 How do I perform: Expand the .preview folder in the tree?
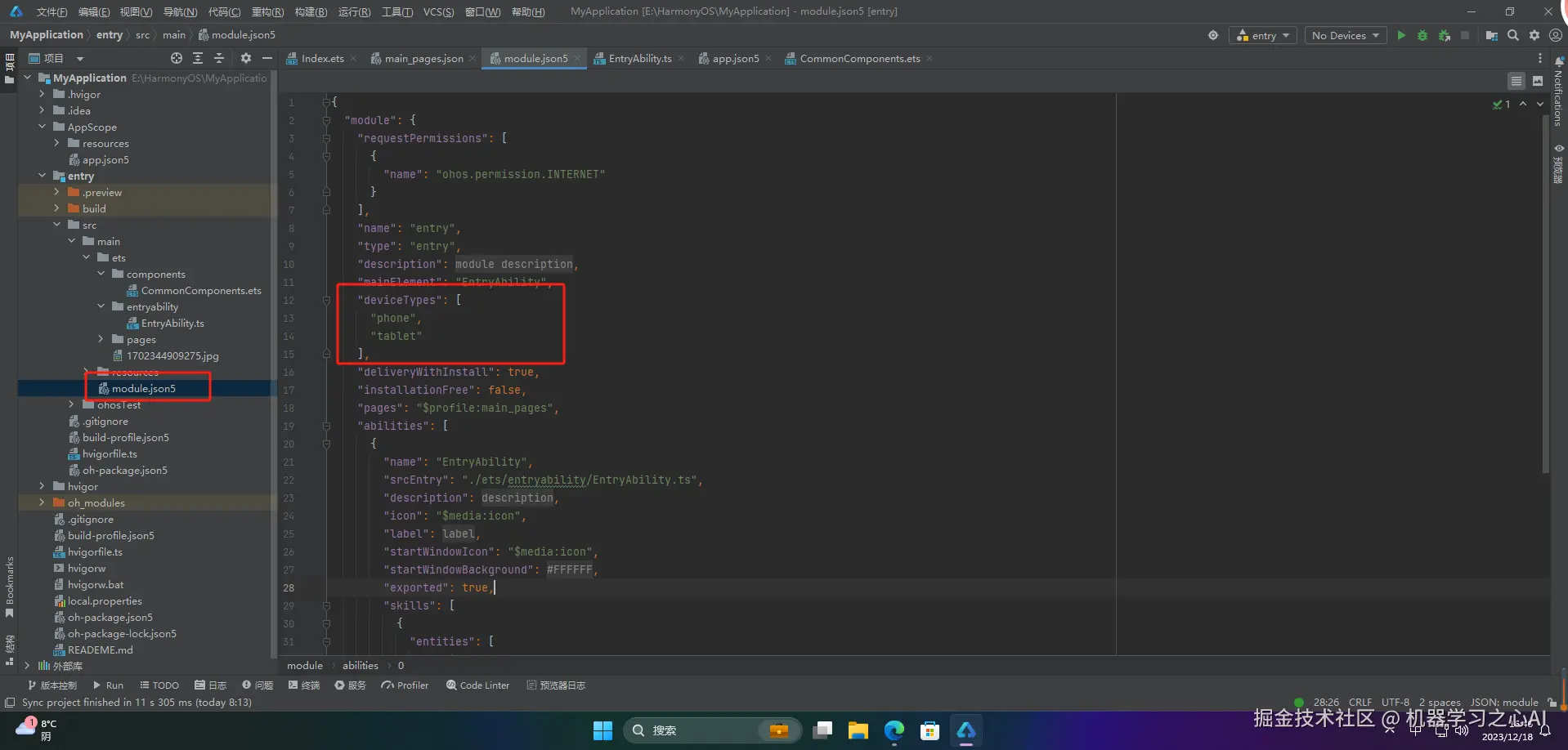56,192
